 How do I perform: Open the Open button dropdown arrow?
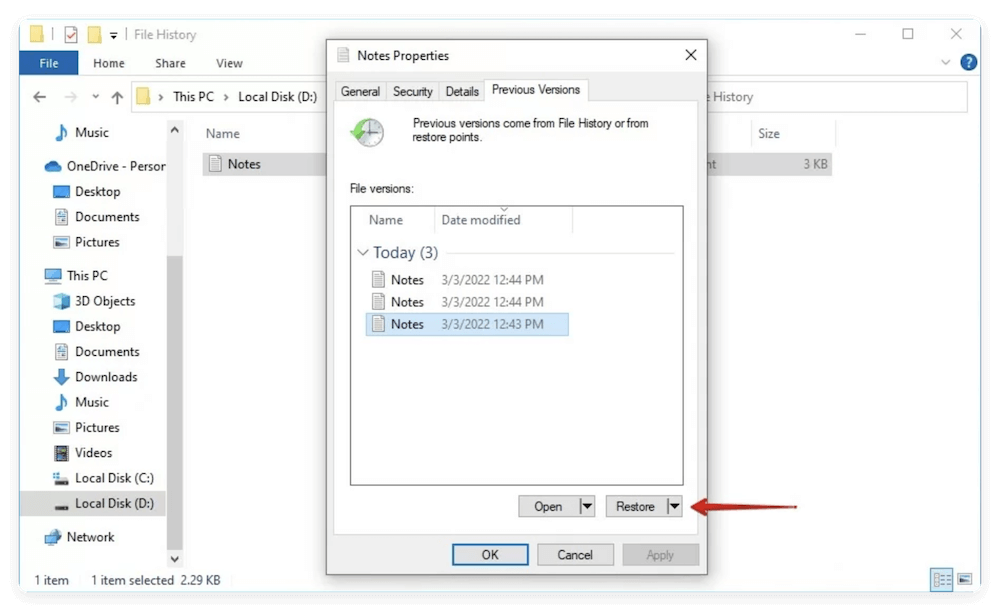(587, 506)
